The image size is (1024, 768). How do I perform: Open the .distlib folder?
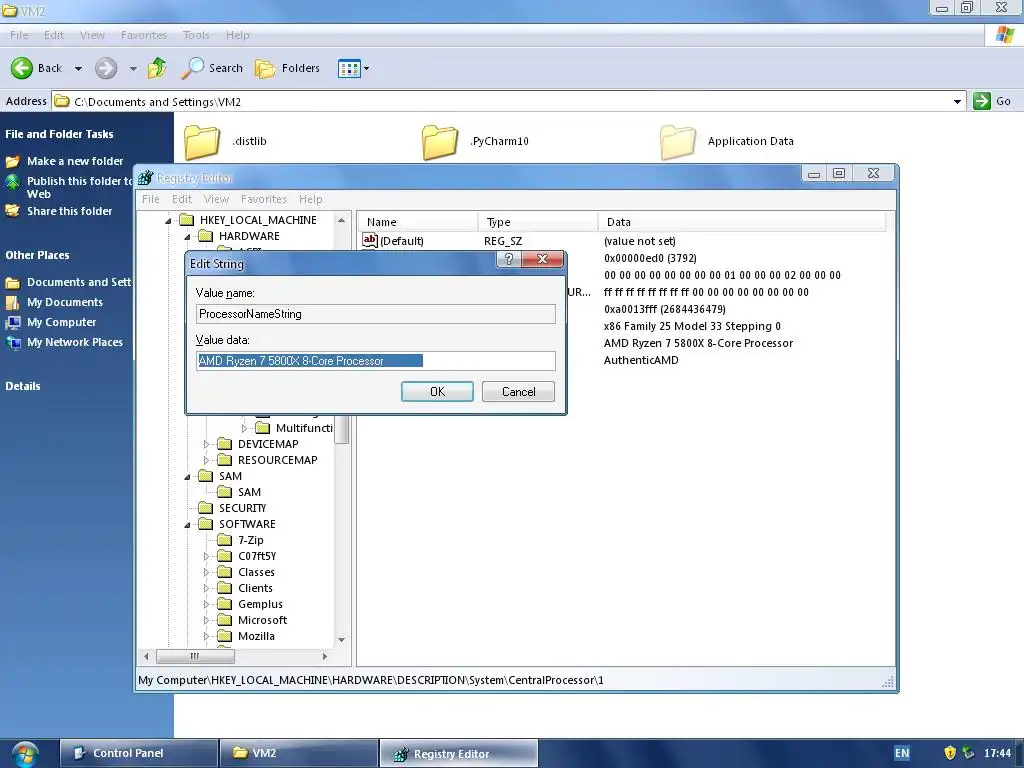226,141
